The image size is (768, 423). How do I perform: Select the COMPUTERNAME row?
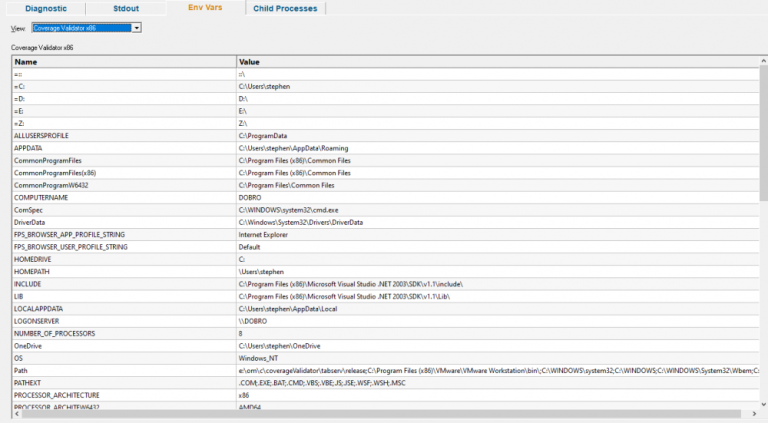pos(386,198)
